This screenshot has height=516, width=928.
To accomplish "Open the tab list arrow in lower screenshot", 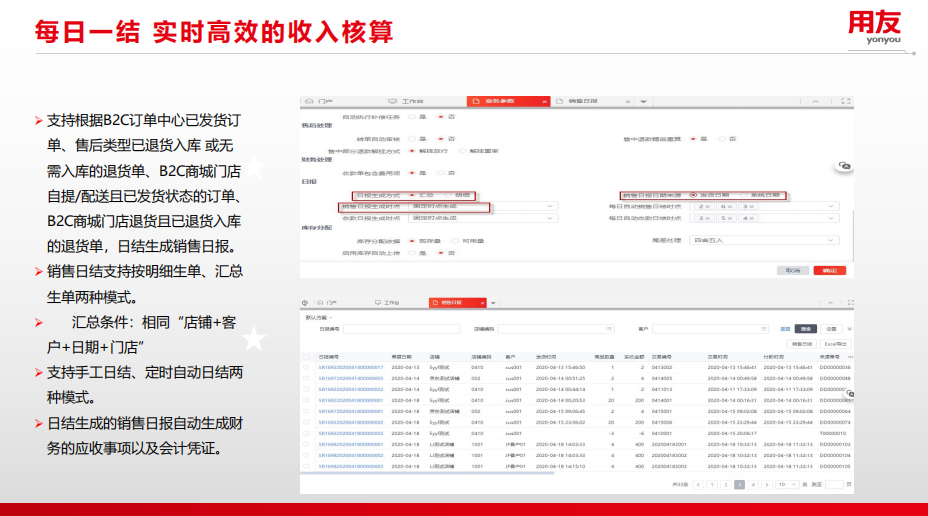I will (493, 303).
